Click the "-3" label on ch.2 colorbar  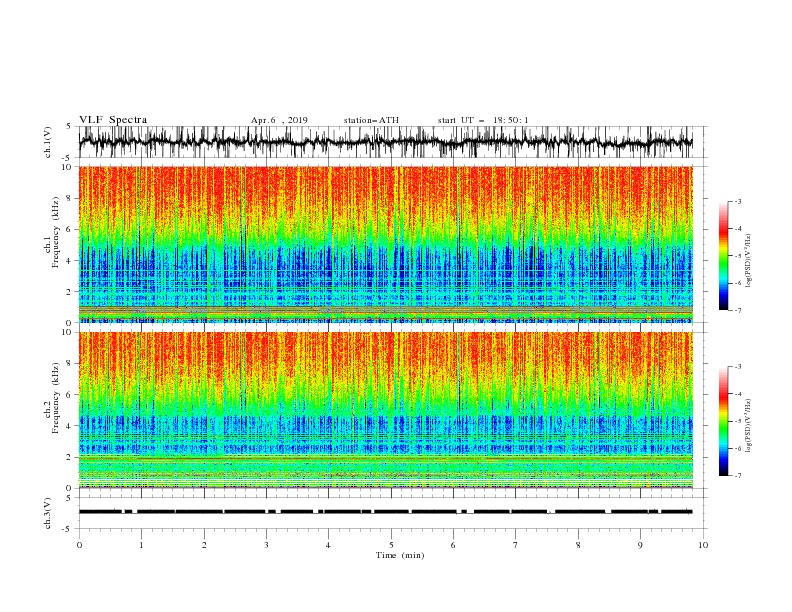(x=738, y=367)
